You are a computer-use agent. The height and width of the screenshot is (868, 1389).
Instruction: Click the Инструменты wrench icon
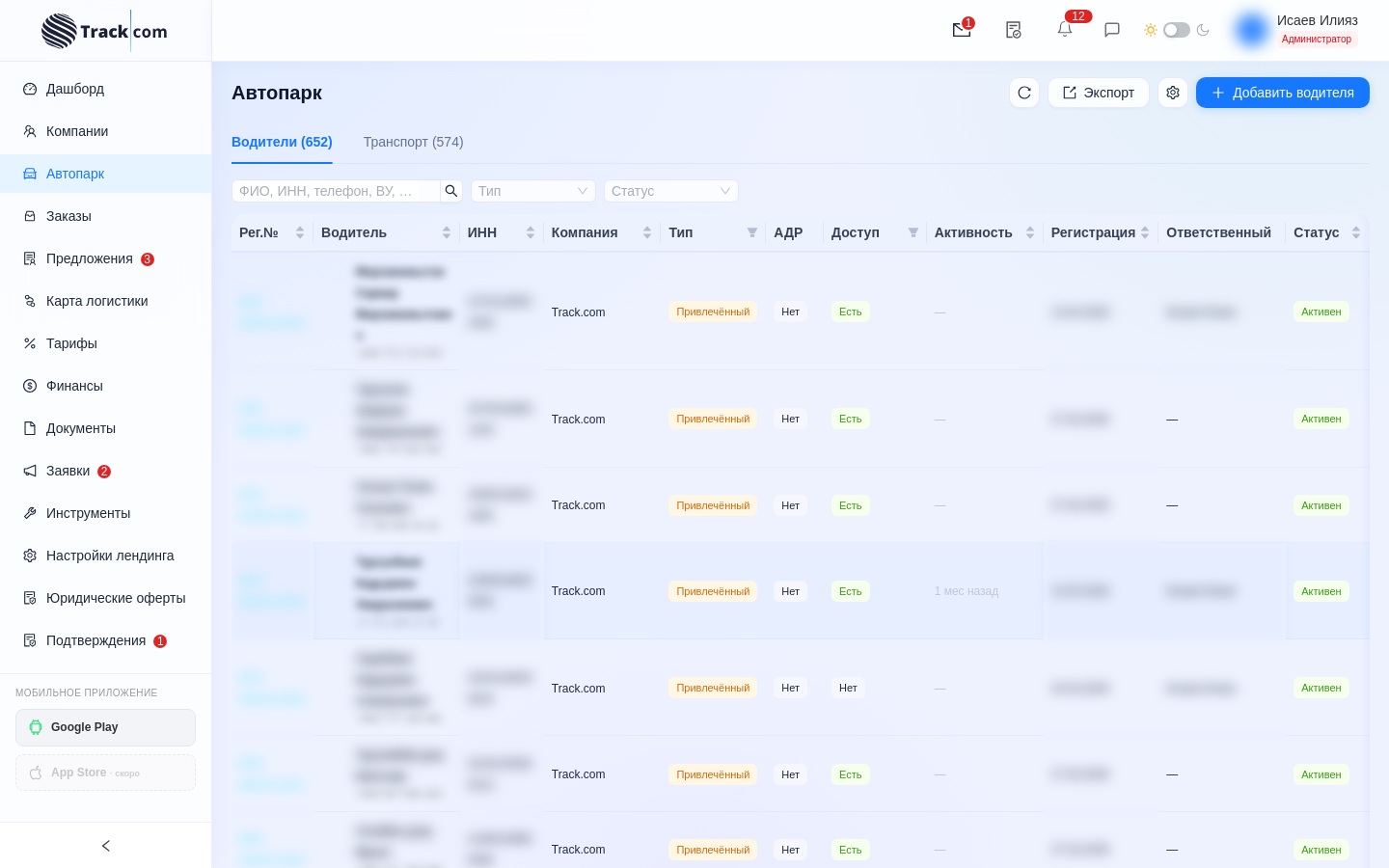point(30,513)
